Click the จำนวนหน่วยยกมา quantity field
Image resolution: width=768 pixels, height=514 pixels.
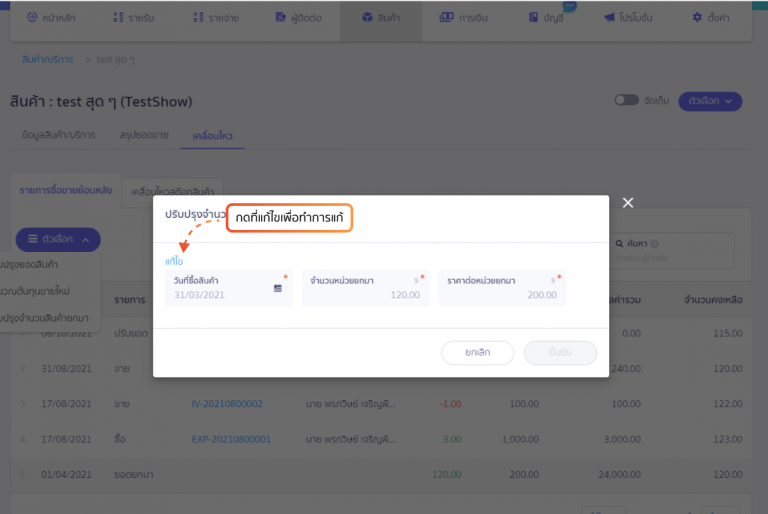tap(365, 288)
